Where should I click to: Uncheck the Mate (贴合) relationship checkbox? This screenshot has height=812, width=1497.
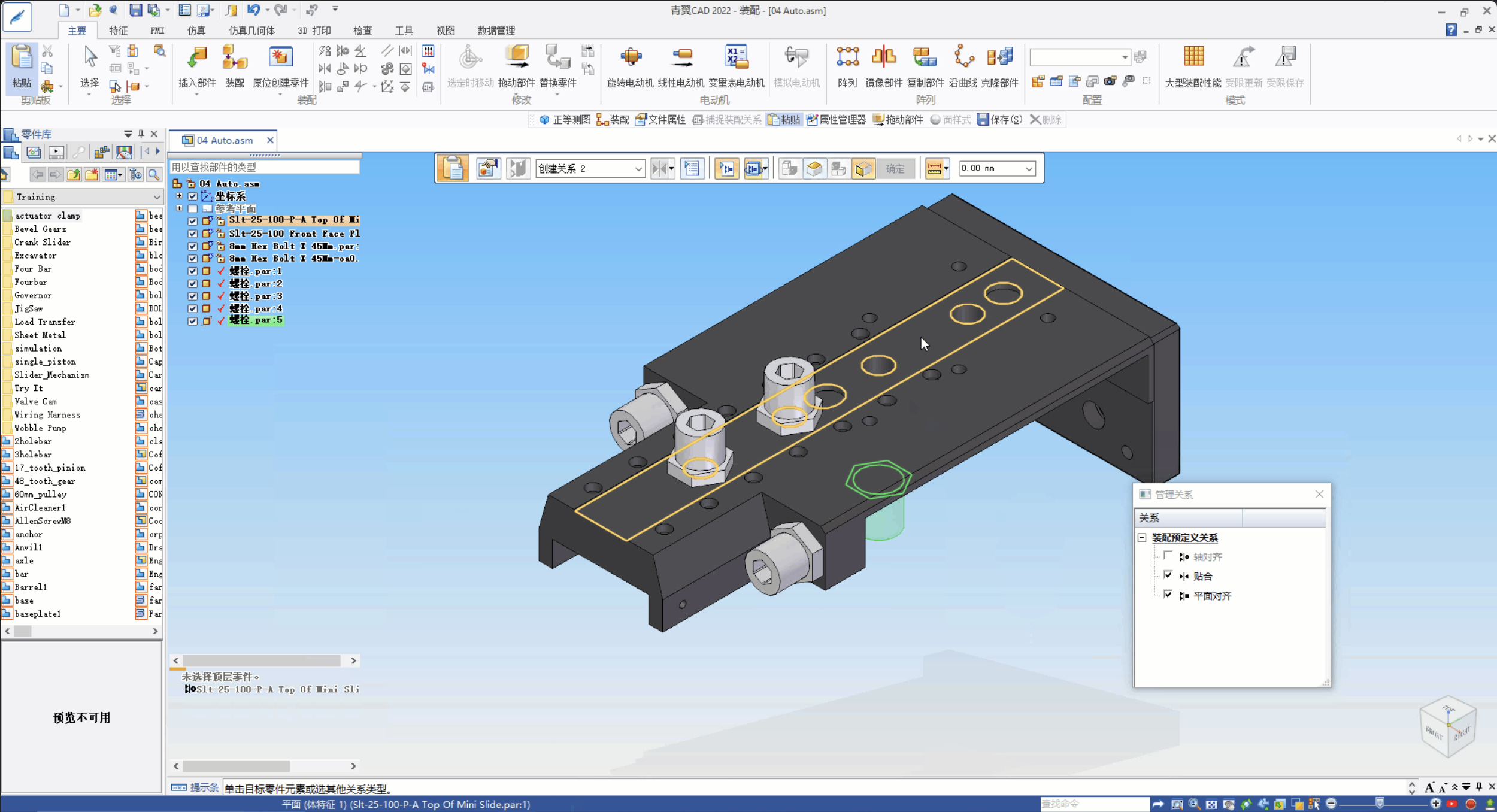pos(1168,575)
